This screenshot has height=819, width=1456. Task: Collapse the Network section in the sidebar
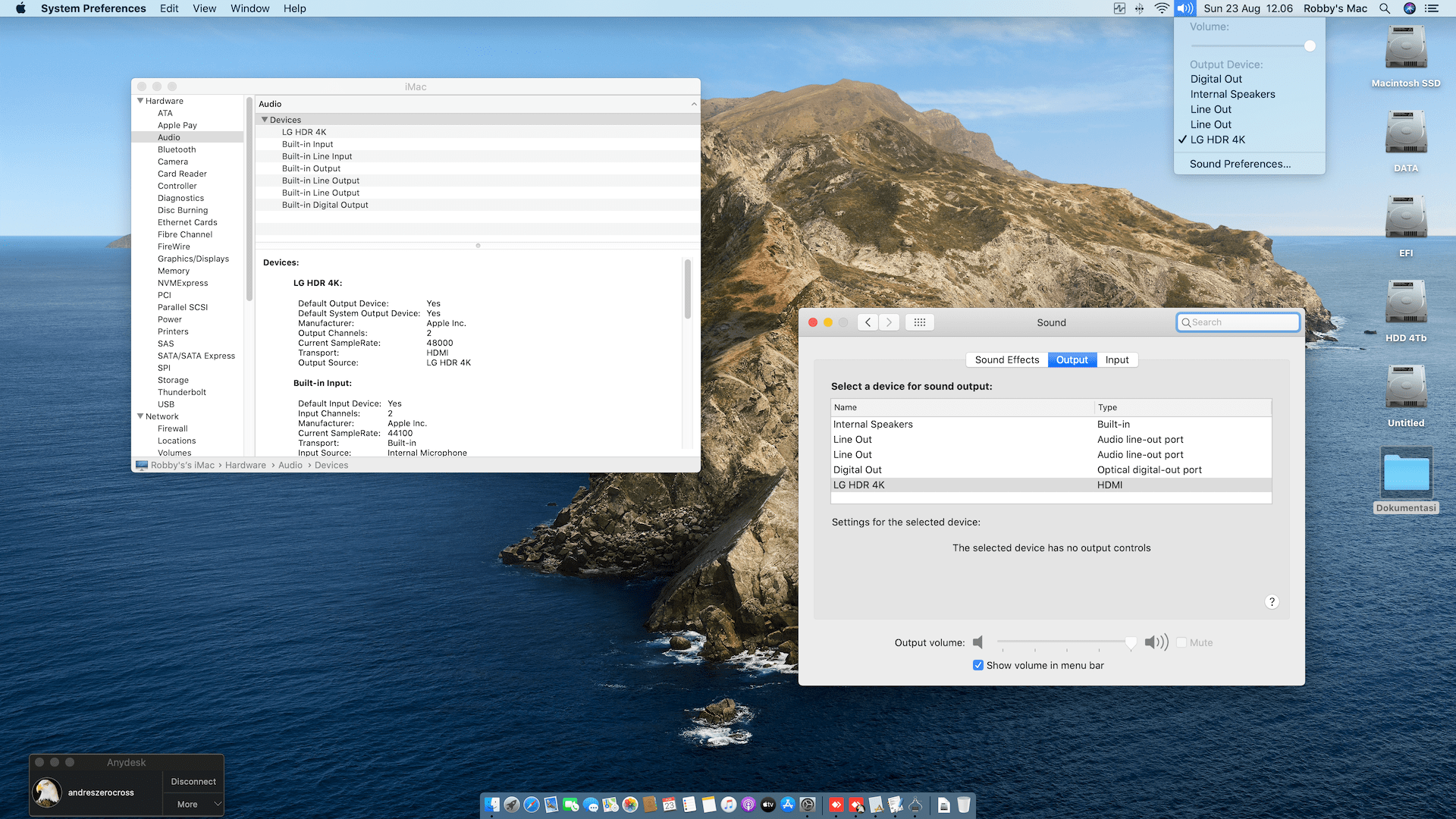point(140,416)
